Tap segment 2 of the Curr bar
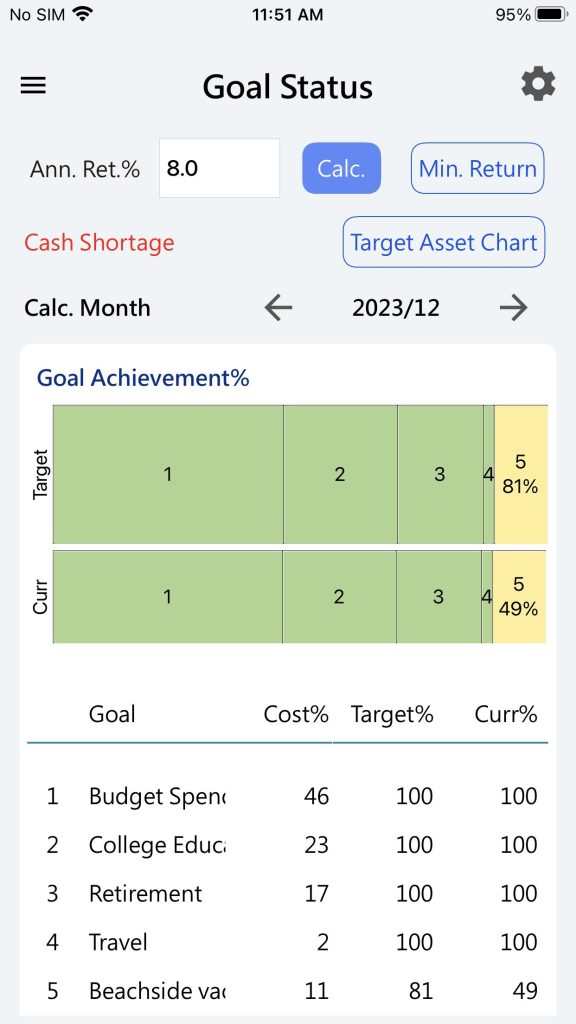The height and width of the screenshot is (1024, 576). (339, 597)
